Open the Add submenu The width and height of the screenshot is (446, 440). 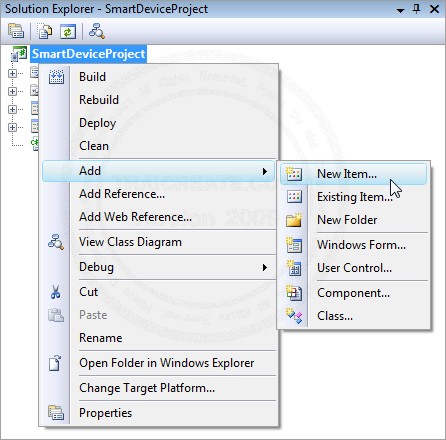tap(158, 171)
